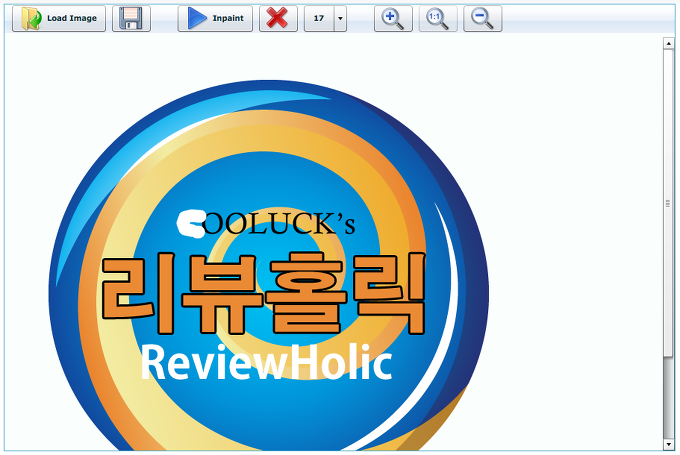Open the brush size 17 dropdown arrow
Image resolution: width=680 pixels, height=455 pixels.
click(x=340, y=19)
